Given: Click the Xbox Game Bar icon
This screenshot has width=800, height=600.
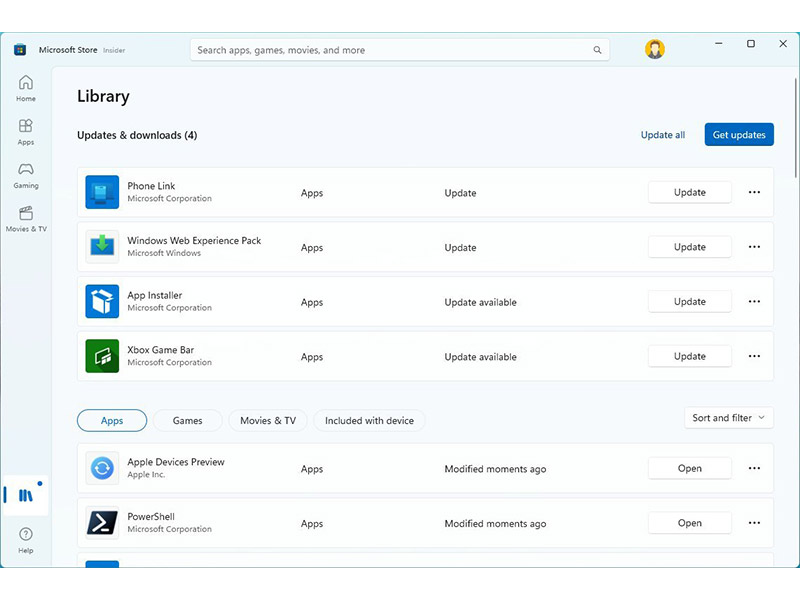Looking at the screenshot, I should click(x=102, y=356).
